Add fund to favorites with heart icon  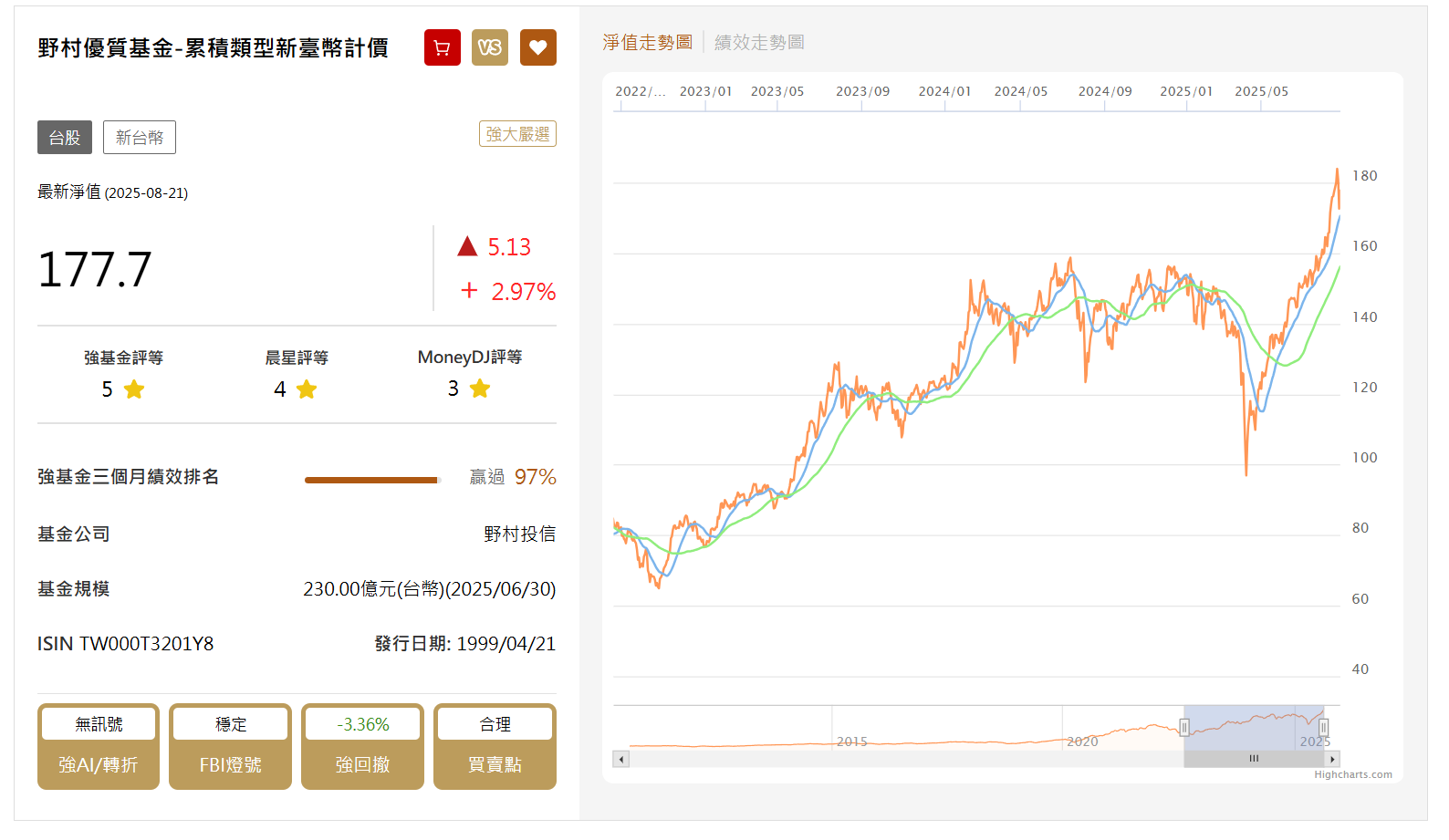click(x=538, y=47)
